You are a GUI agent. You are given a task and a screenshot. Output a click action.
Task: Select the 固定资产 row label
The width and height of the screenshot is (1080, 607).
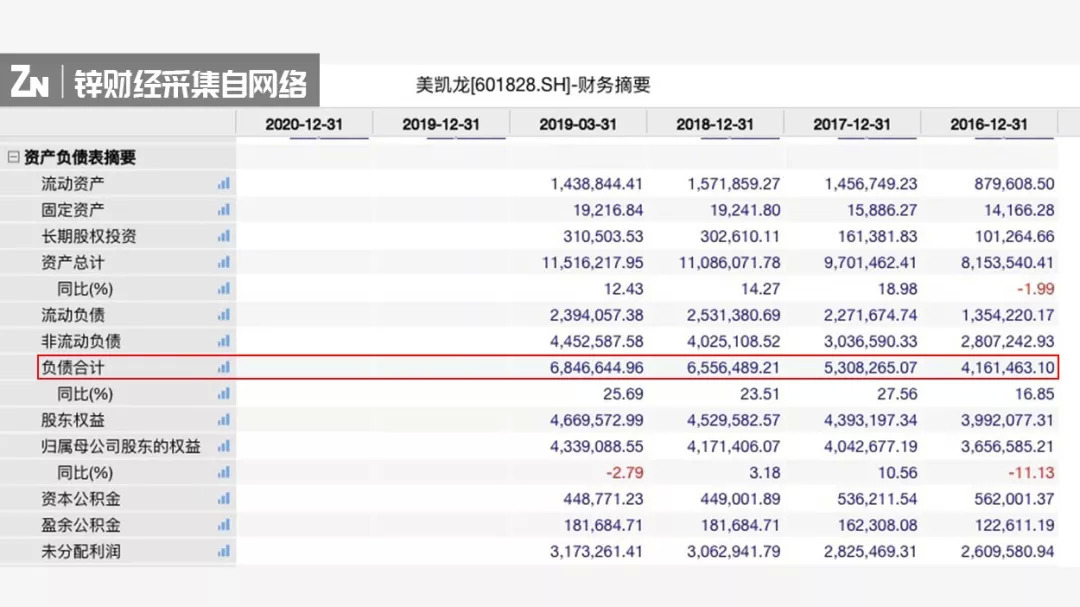[x=72, y=209]
